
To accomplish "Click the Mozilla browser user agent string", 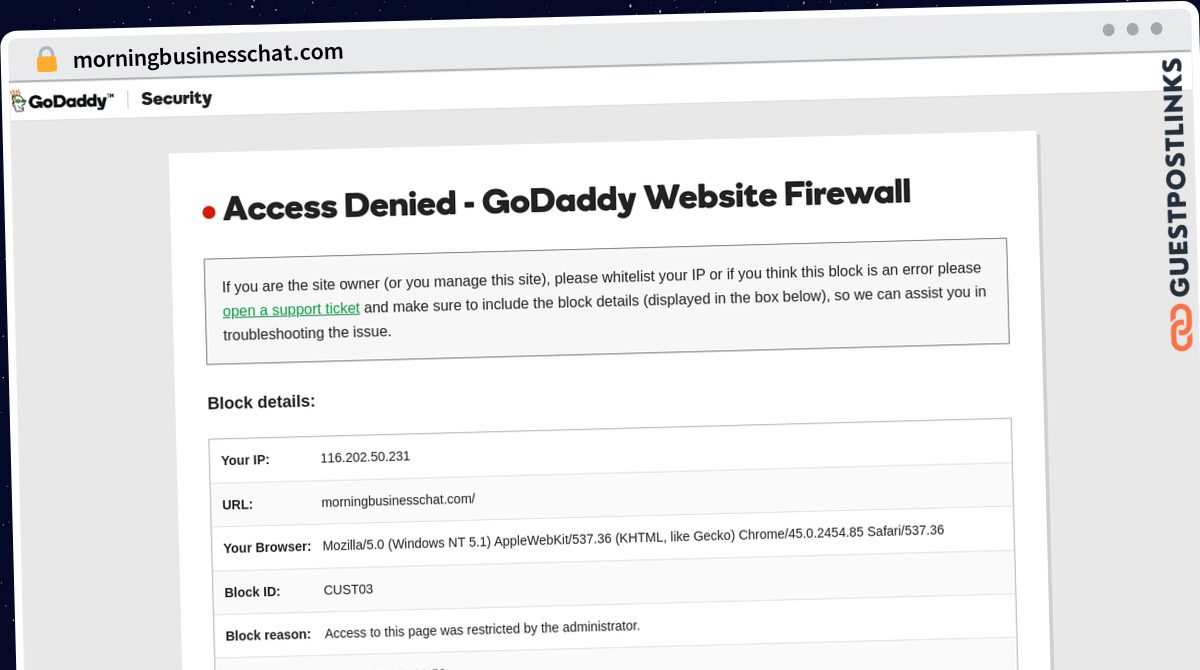I will [x=633, y=538].
